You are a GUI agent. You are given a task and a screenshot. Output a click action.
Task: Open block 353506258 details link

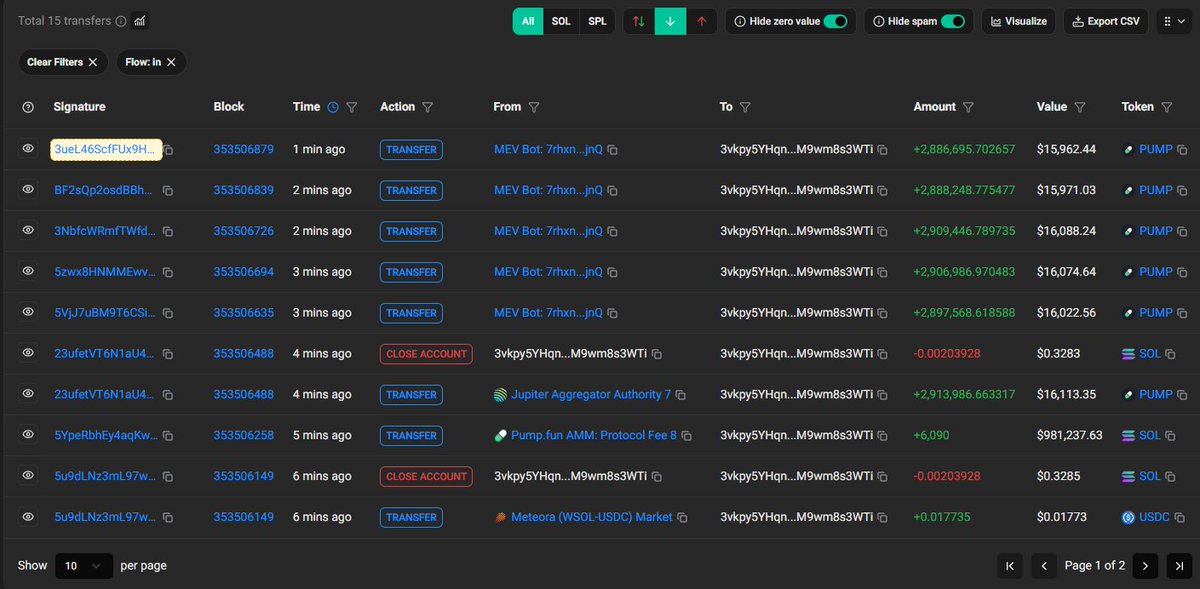[x=244, y=435]
